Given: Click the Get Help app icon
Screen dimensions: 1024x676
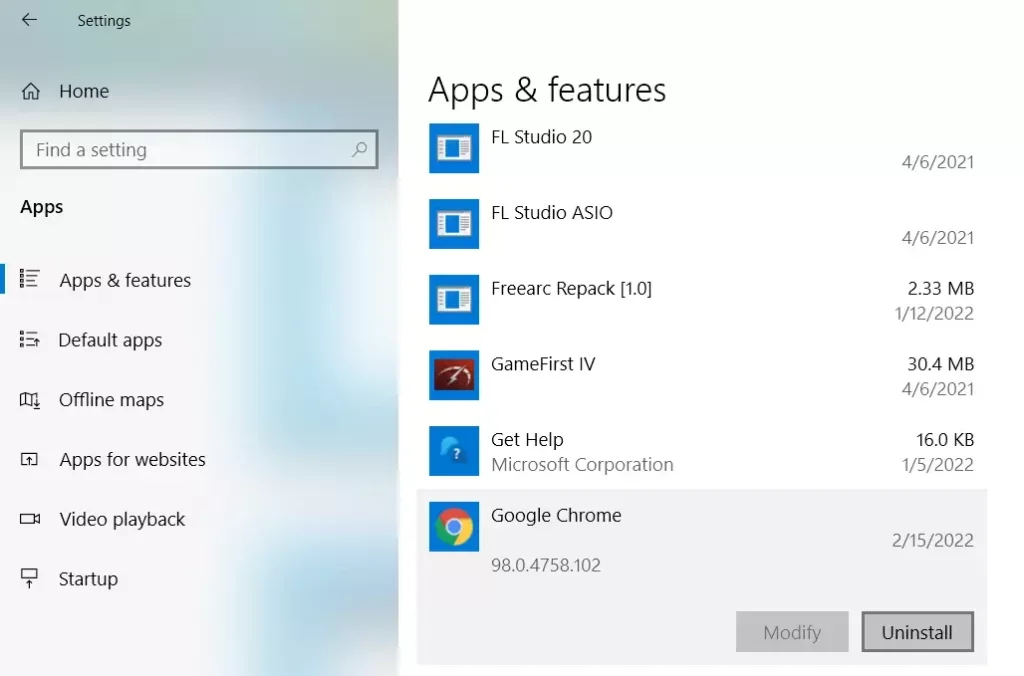Looking at the screenshot, I should pyautogui.click(x=454, y=451).
